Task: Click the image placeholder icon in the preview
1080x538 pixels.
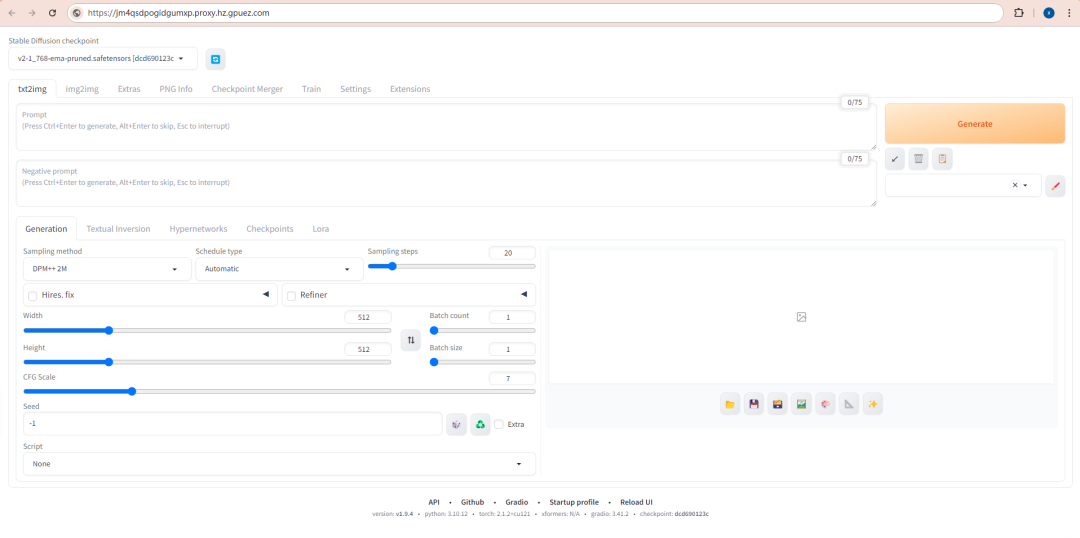Action: 801,317
